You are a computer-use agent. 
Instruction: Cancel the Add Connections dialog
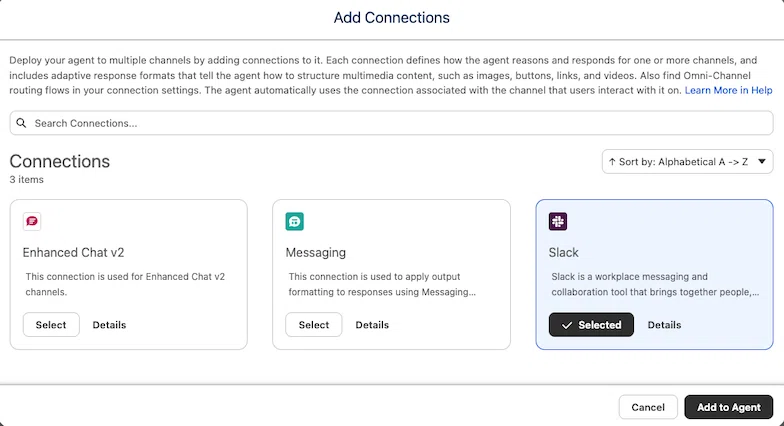point(648,407)
